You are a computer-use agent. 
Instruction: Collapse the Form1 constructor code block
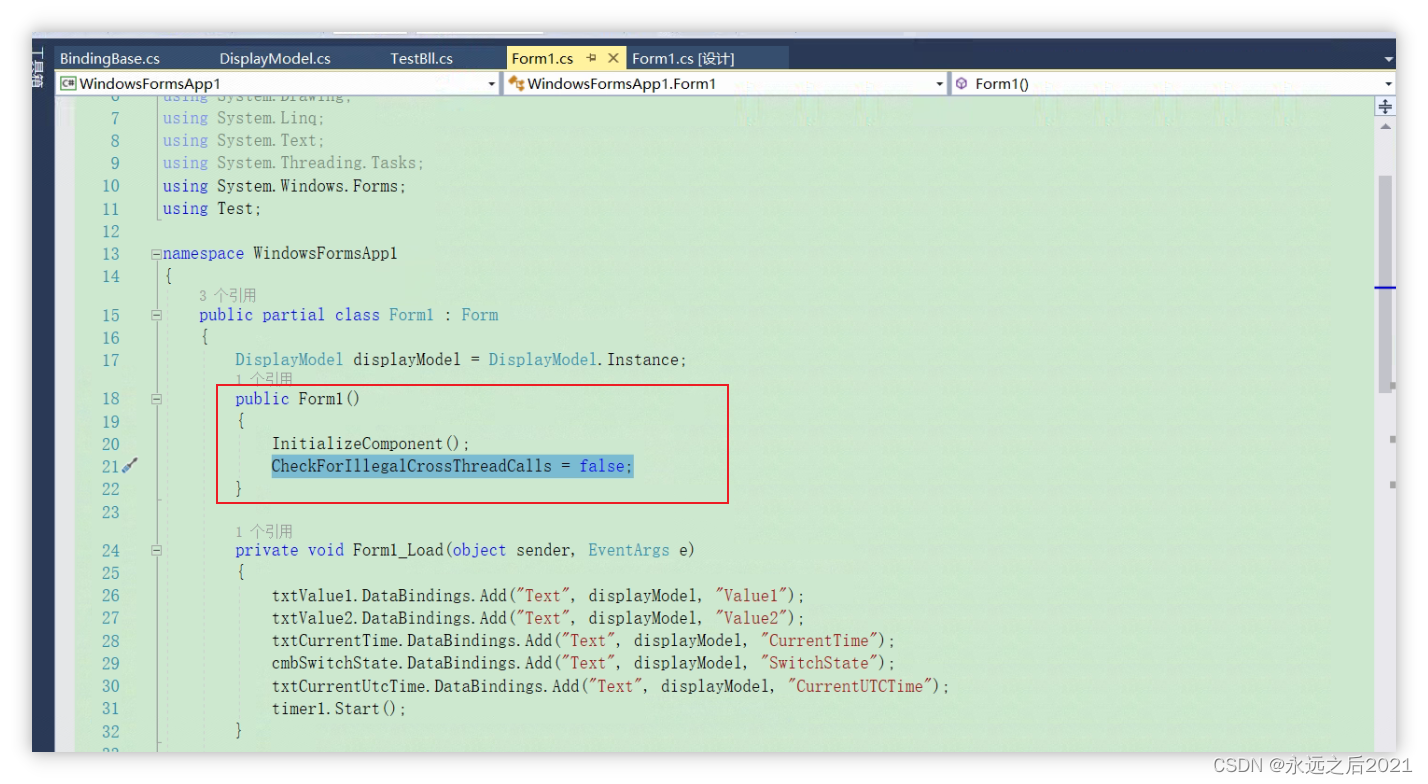point(156,398)
